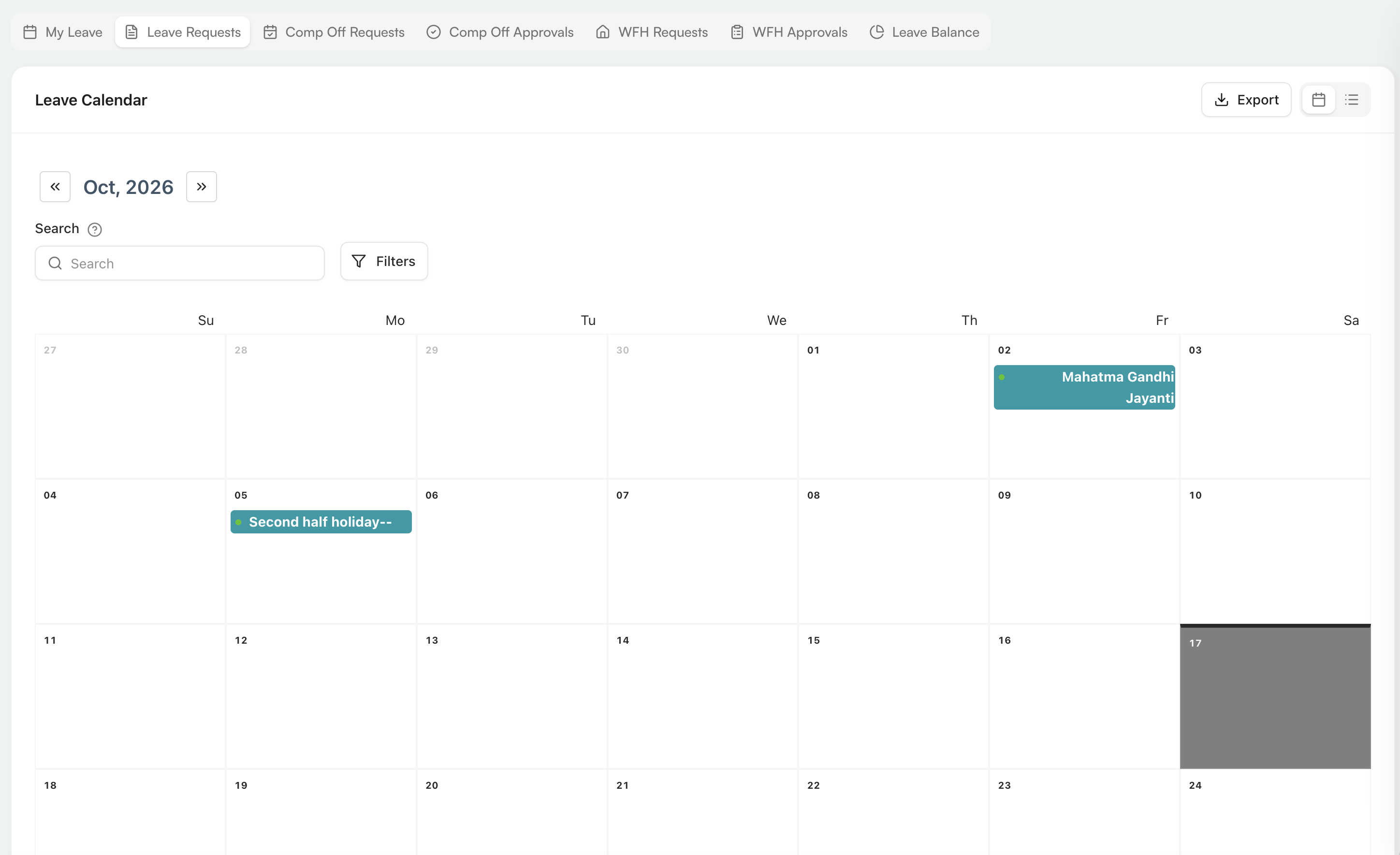Select date 11 in calendar

[130, 696]
